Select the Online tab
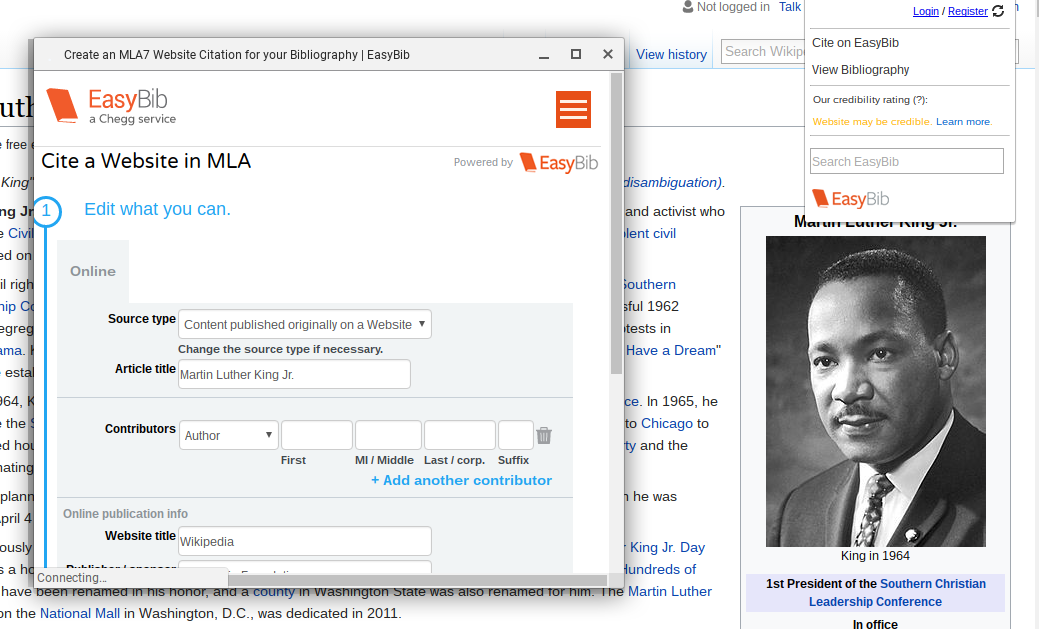Image resolution: width=1039 pixels, height=629 pixels. pyautogui.click(x=93, y=271)
